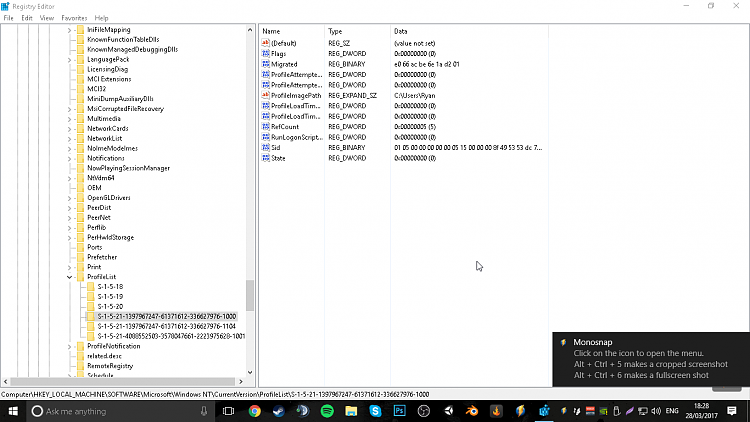Expand the MsiCorruptedFileRecovery key
Viewport: 750px width, 422px height.
(x=69, y=109)
